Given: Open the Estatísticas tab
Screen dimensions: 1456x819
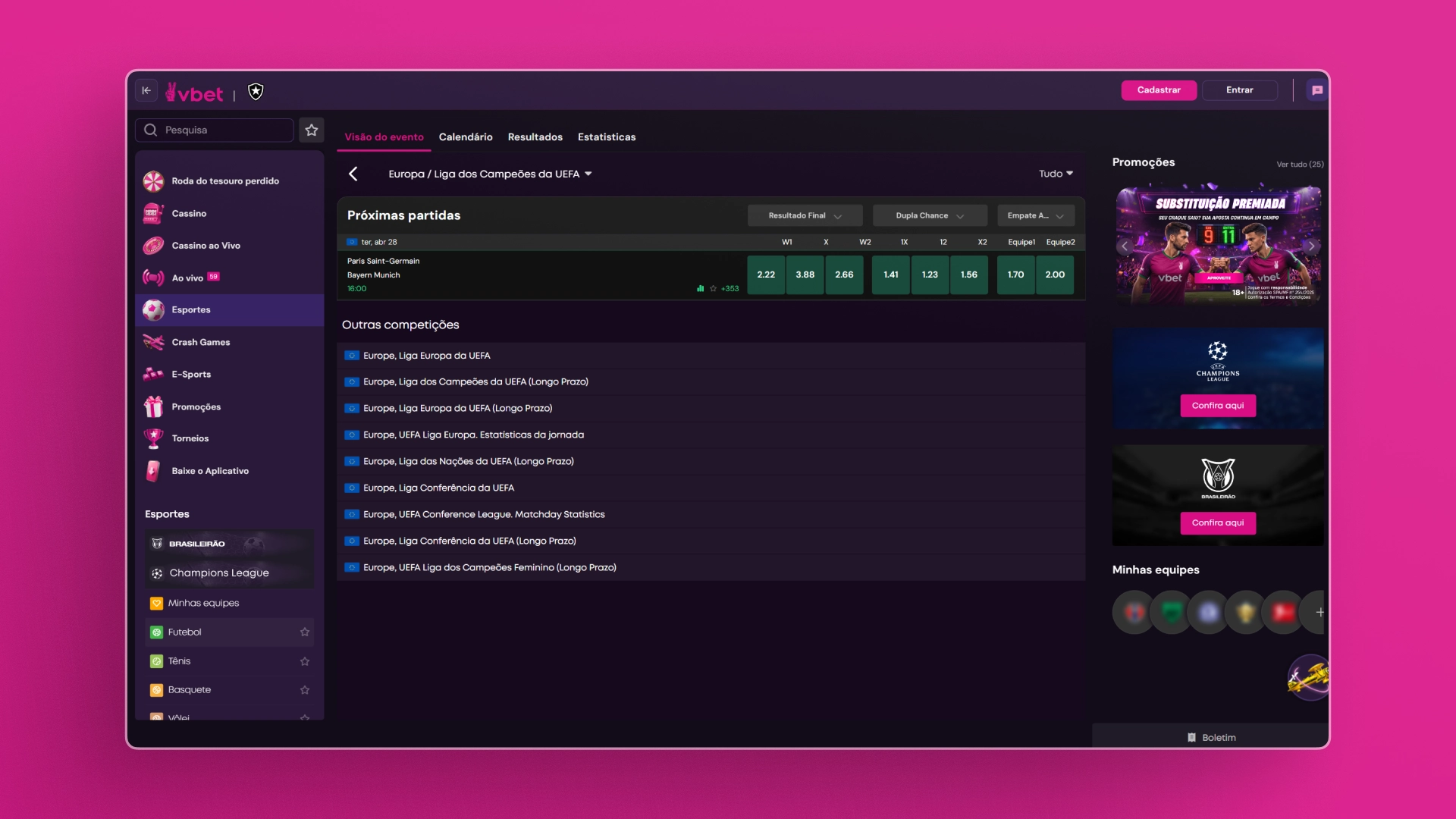Looking at the screenshot, I should (x=607, y=137).
